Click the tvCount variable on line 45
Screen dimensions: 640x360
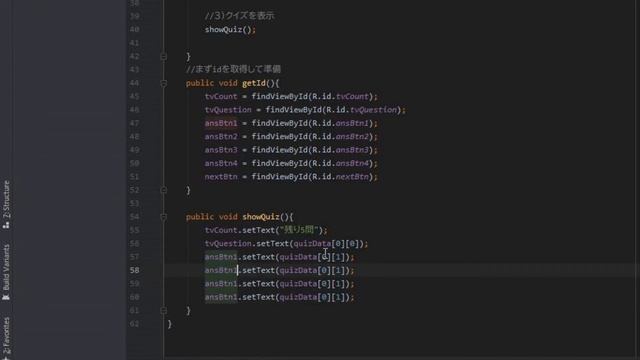click(x=221, y=96)
